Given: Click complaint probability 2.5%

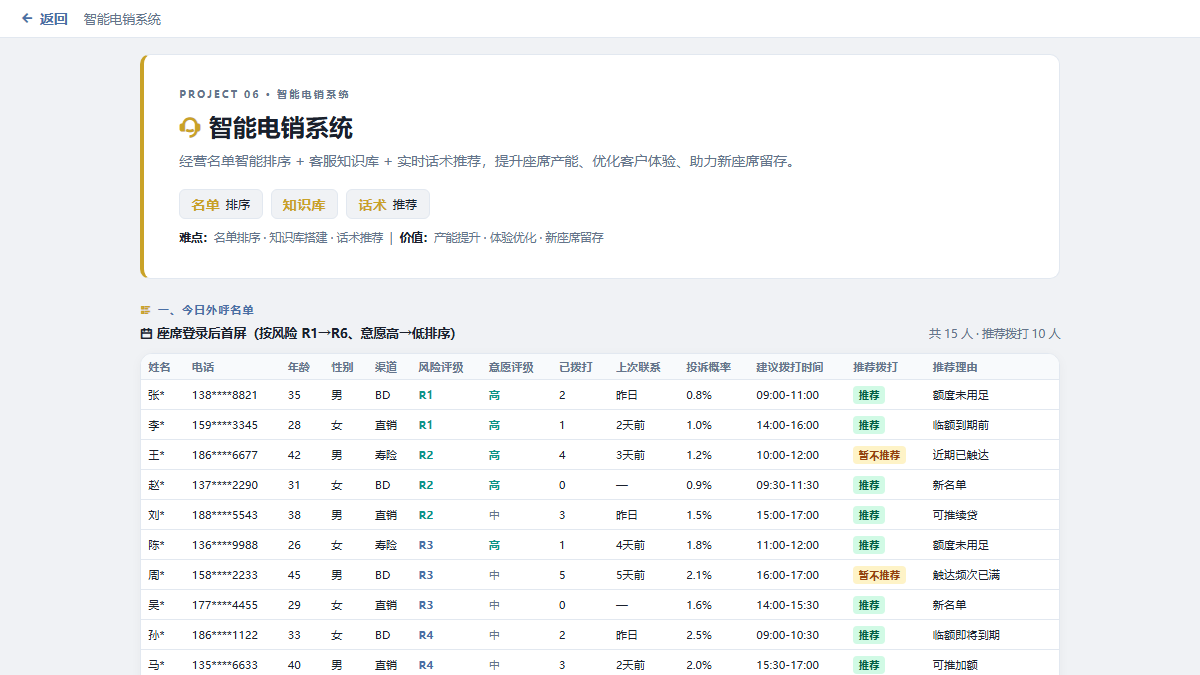Looking at the screenshot, I should coord(699,635).
